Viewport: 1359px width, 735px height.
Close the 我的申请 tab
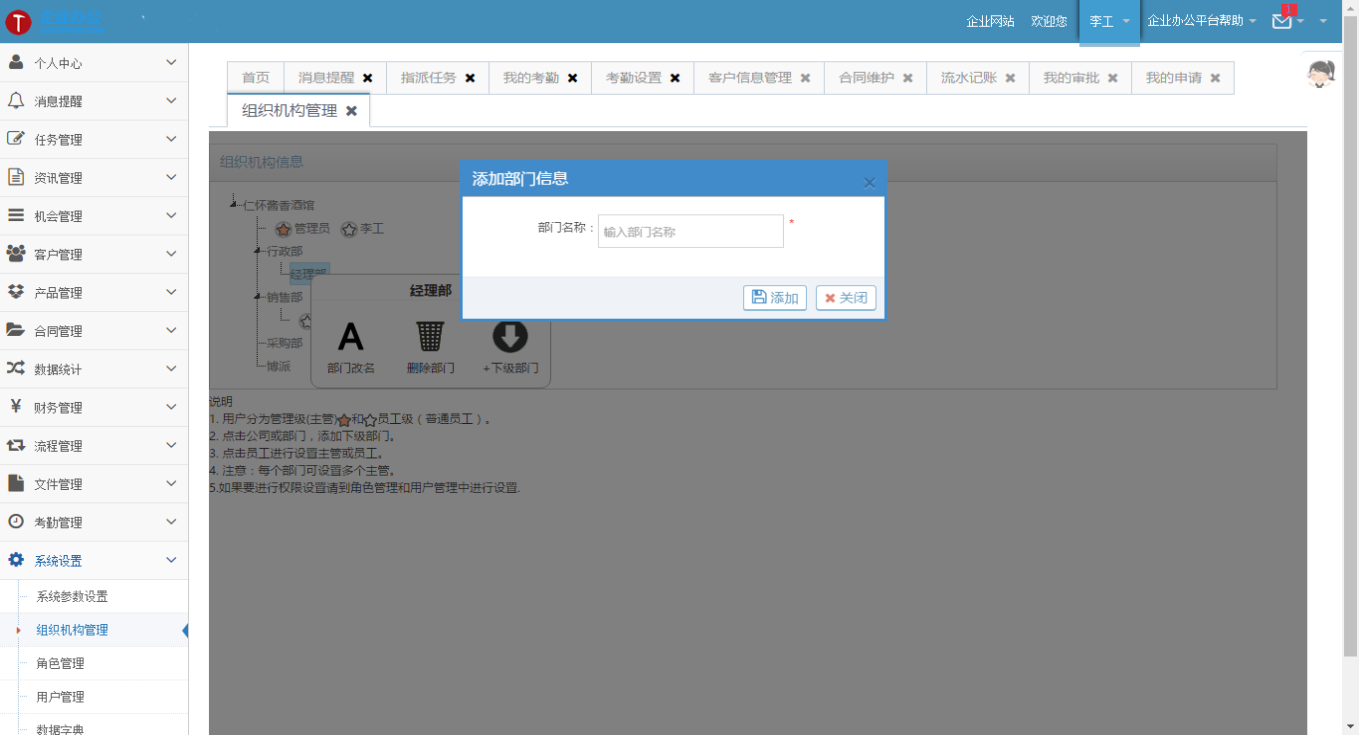tap(1215, 78)
